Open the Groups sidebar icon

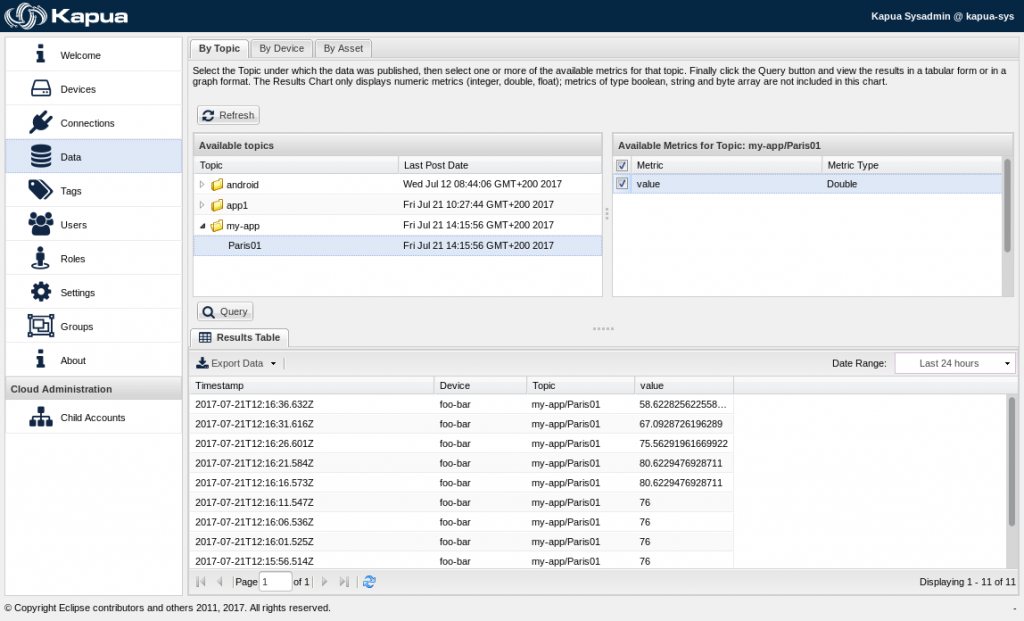[40, 326]
